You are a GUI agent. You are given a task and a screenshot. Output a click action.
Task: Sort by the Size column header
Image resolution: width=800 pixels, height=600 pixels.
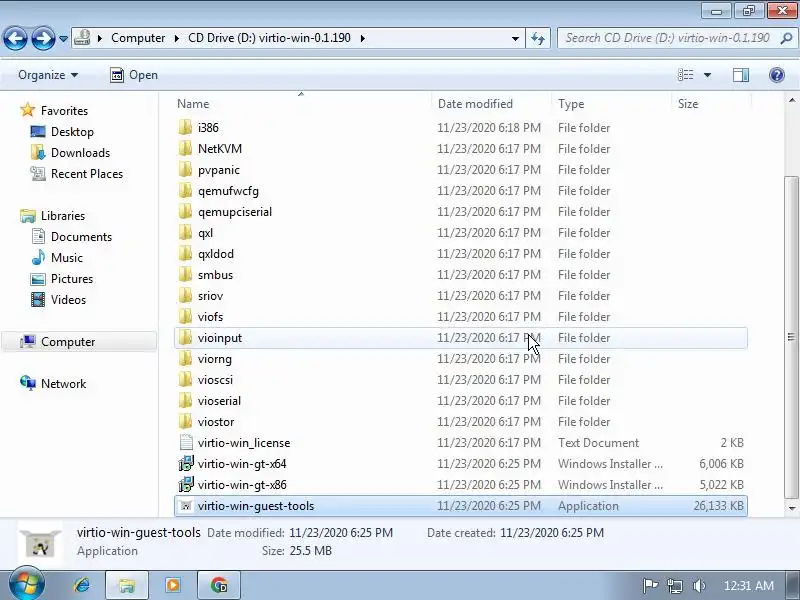(x=688, y=104)
